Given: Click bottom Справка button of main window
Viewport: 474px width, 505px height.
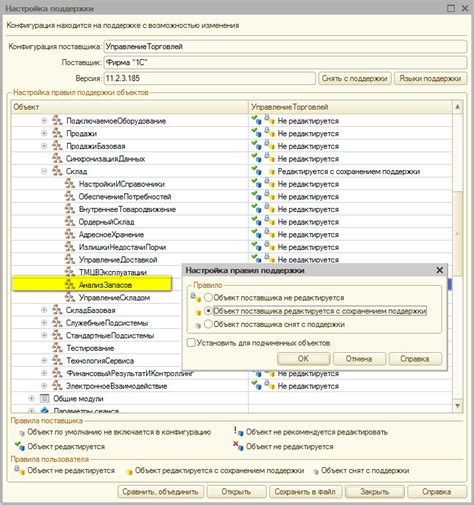Looking at the screenshot, I should coord(437,492).
